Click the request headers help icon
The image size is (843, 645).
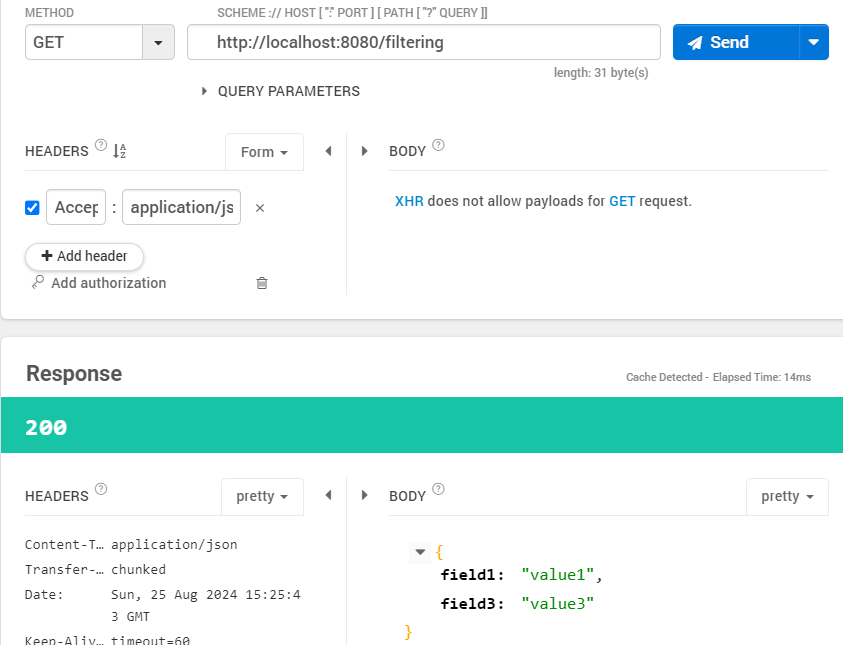(101, 146)
